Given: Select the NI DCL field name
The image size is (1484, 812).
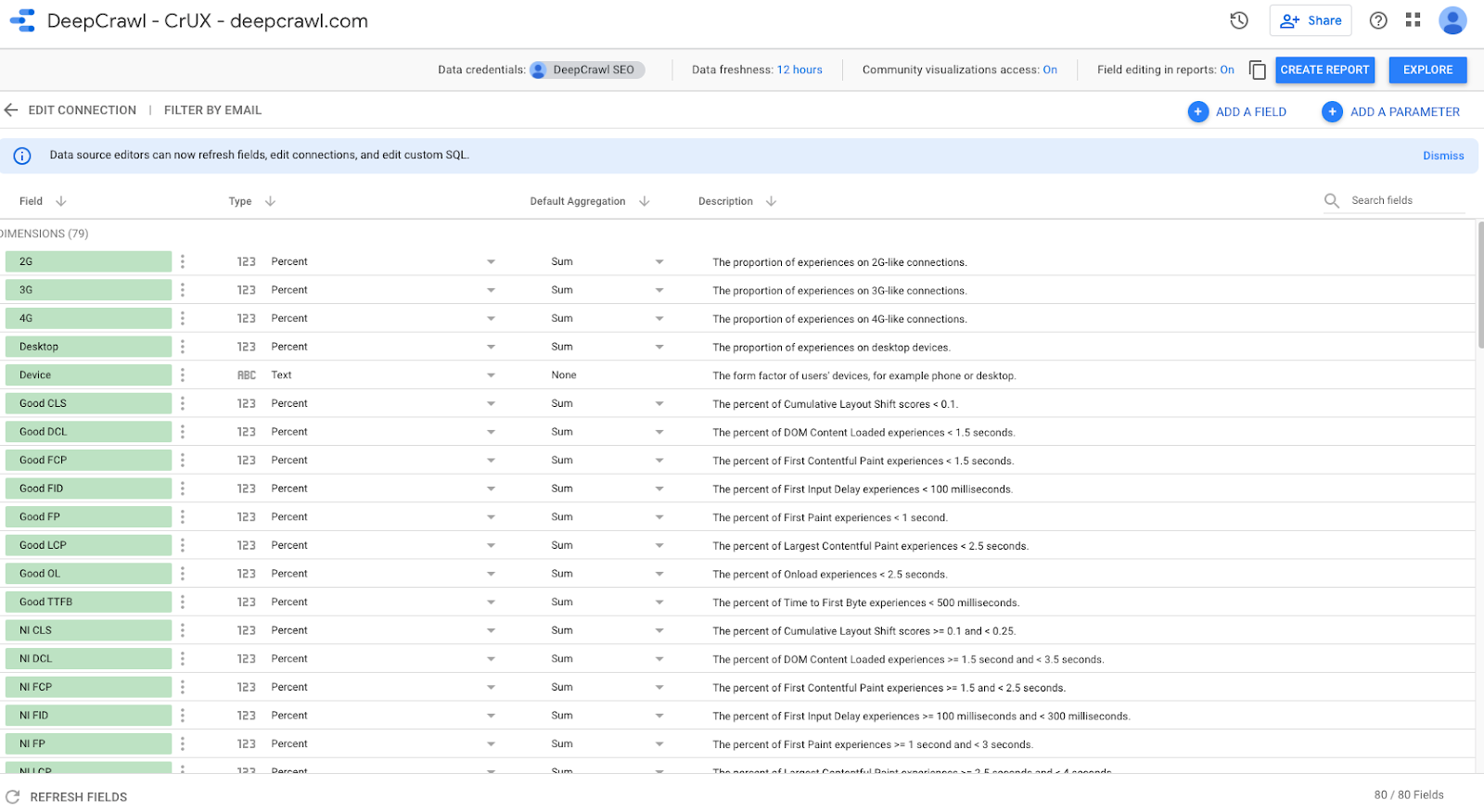Looking at the screenshot, I should 88,658.
